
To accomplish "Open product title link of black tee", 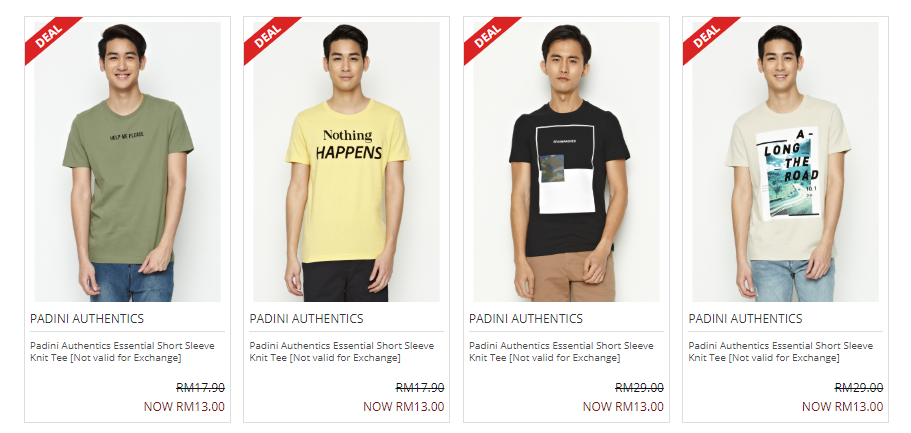I will pos(561,352).
